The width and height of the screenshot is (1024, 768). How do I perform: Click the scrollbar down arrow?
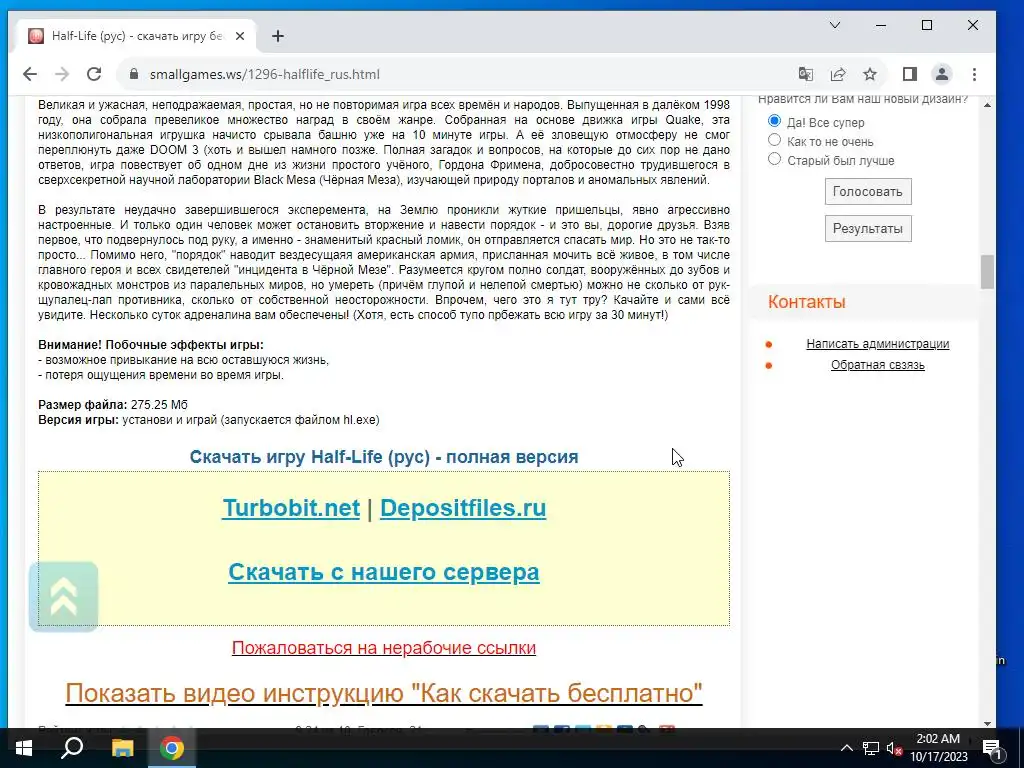click(x=987, y=723)
